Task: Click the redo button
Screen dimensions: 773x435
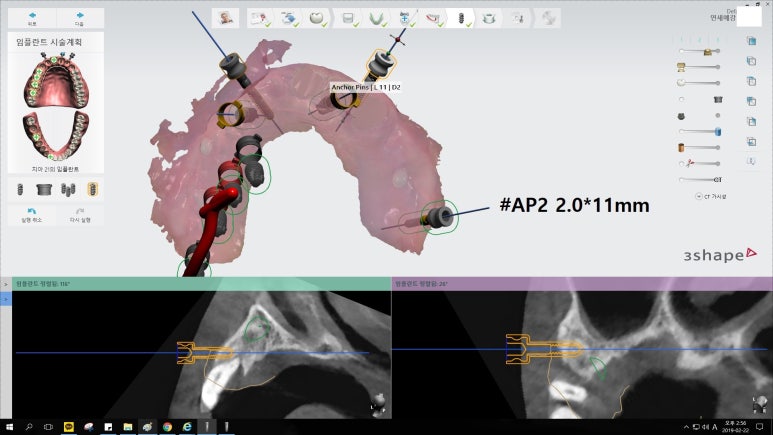Action: [80, 214]
